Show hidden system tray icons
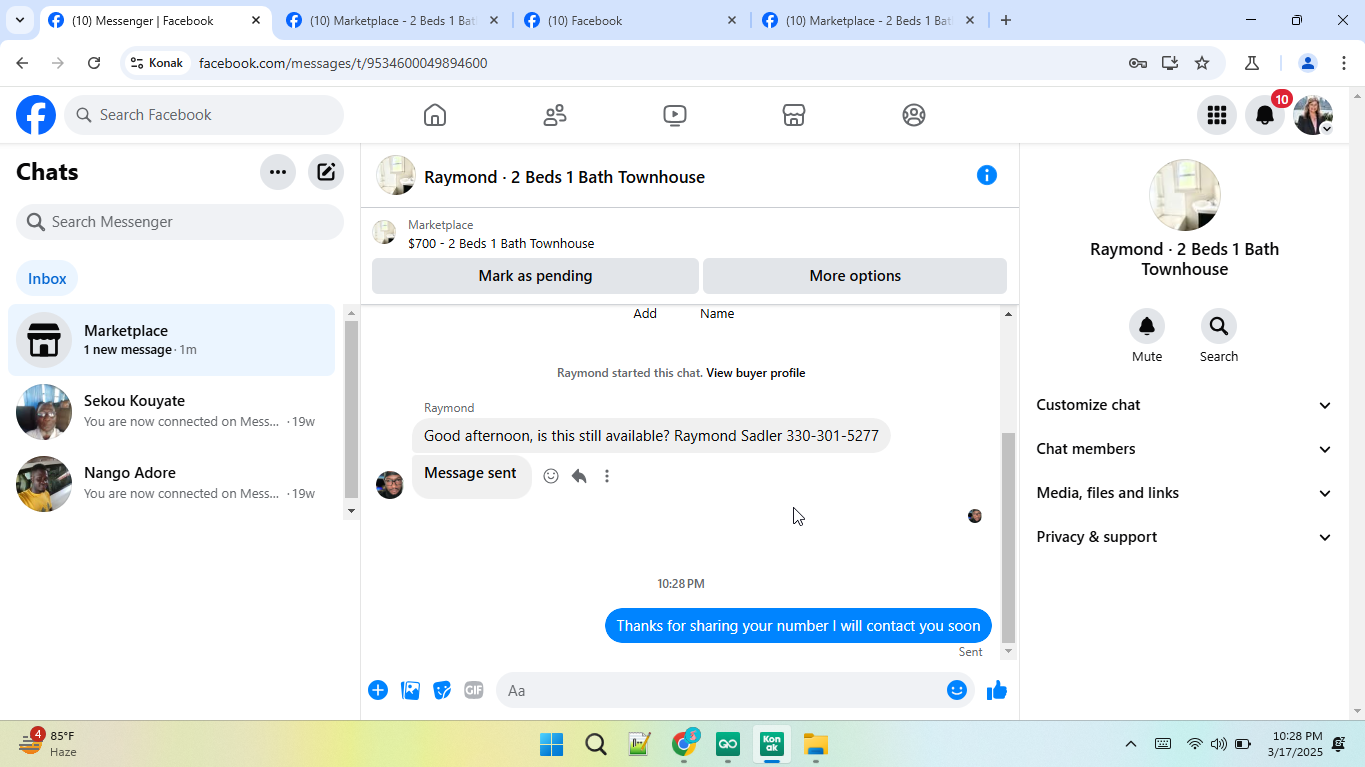This screenshot has width=1365, height=767. pos(1131,744)
